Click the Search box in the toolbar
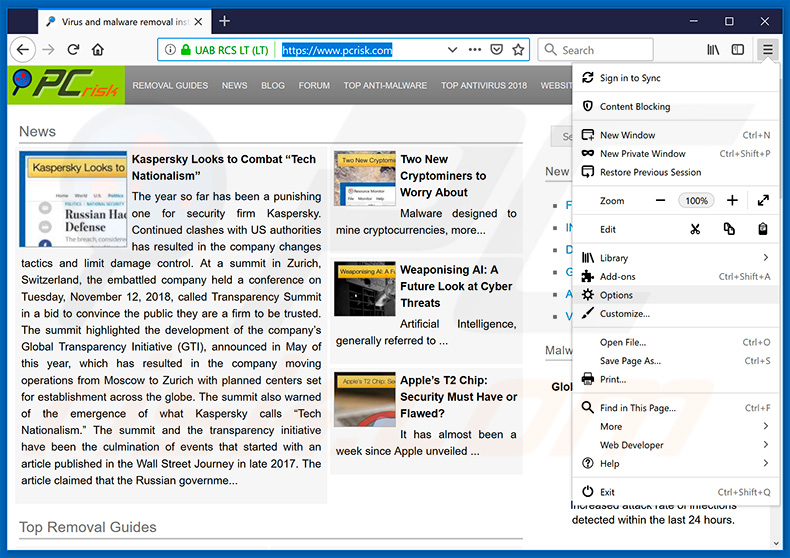Viewport: 790px width, 558px height. [596, 50]
